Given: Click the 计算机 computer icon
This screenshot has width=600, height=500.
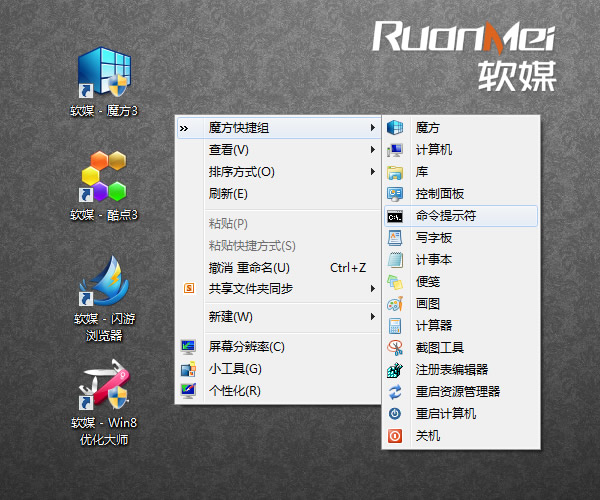Looking at the screenshot, I should pos(395,150).
